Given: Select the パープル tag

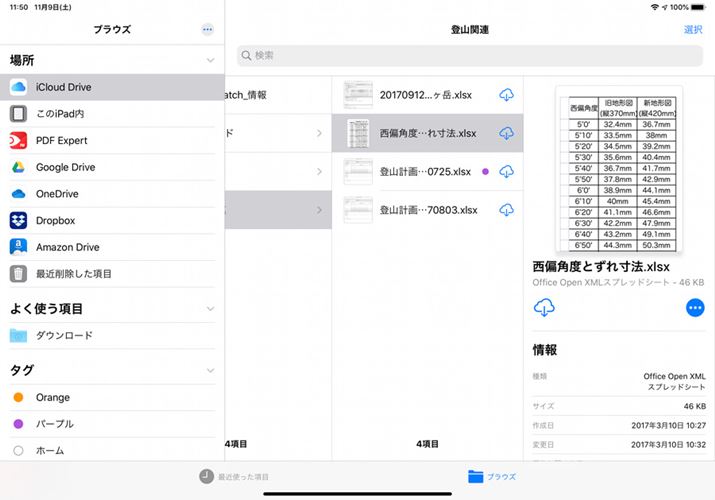Looking at the screenshot, I should pyautogui.click(x=54, y=424).
